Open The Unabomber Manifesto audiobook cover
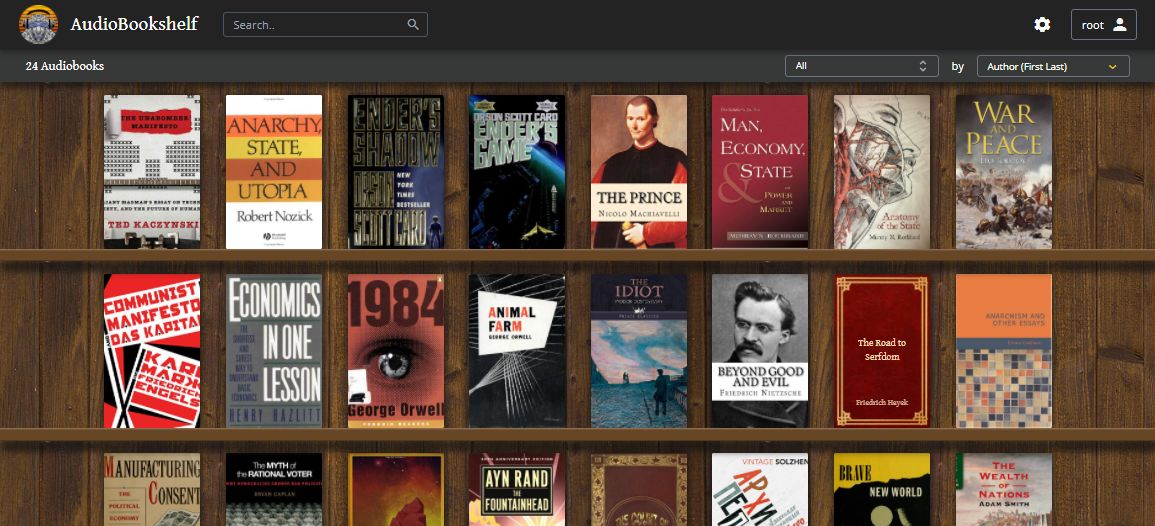 click(152, 172)
